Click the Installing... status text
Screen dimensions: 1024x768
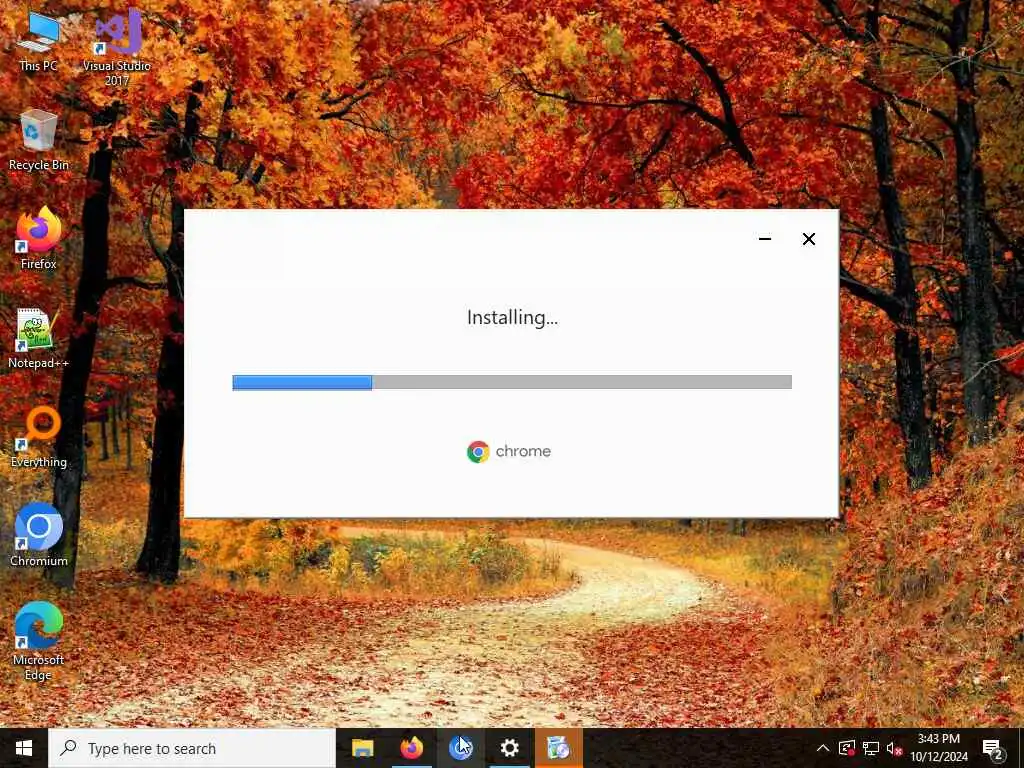[512, 317]
